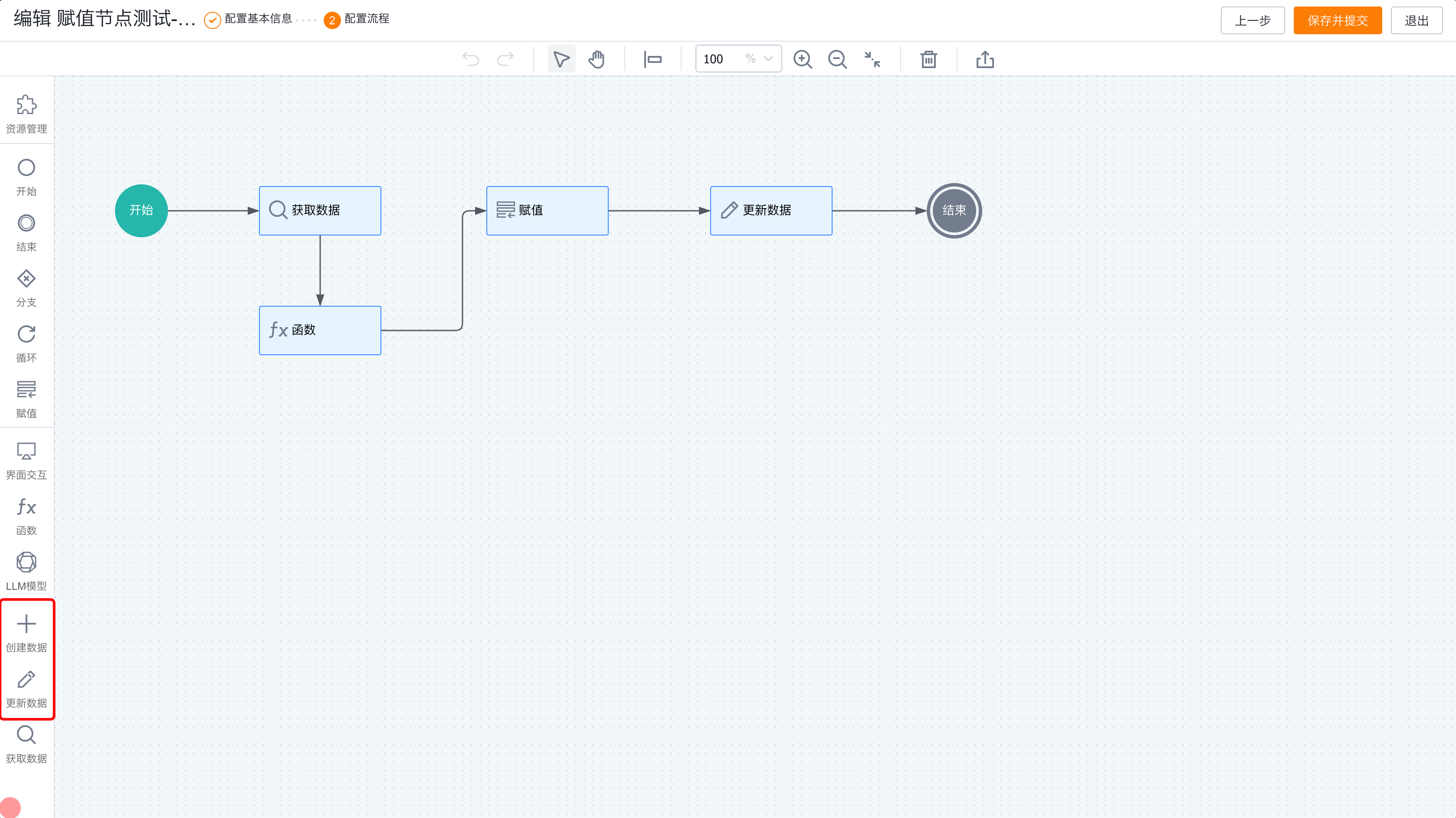The image size is (1456, 818).
Task: Select the 更新数据 node on canvas
Action: [771, 210]
